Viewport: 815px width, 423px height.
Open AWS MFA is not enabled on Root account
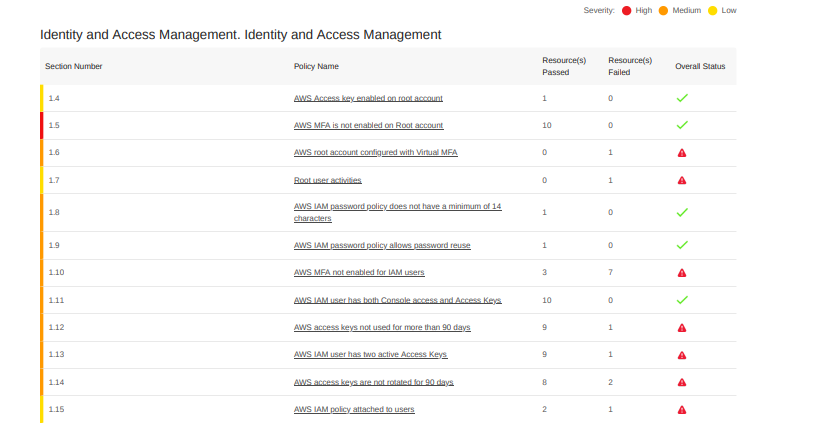[x=368, y=125]
